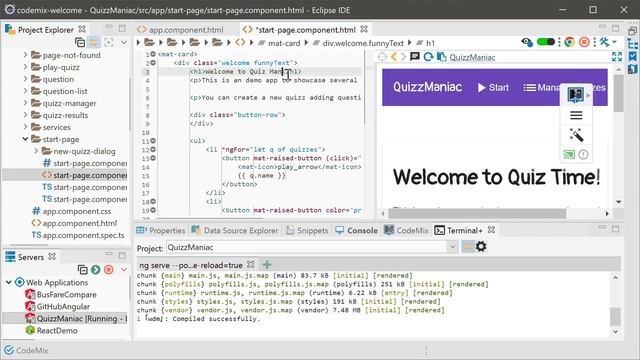
Task: Switch to the CodeMix tab
Action: [406, 231]
